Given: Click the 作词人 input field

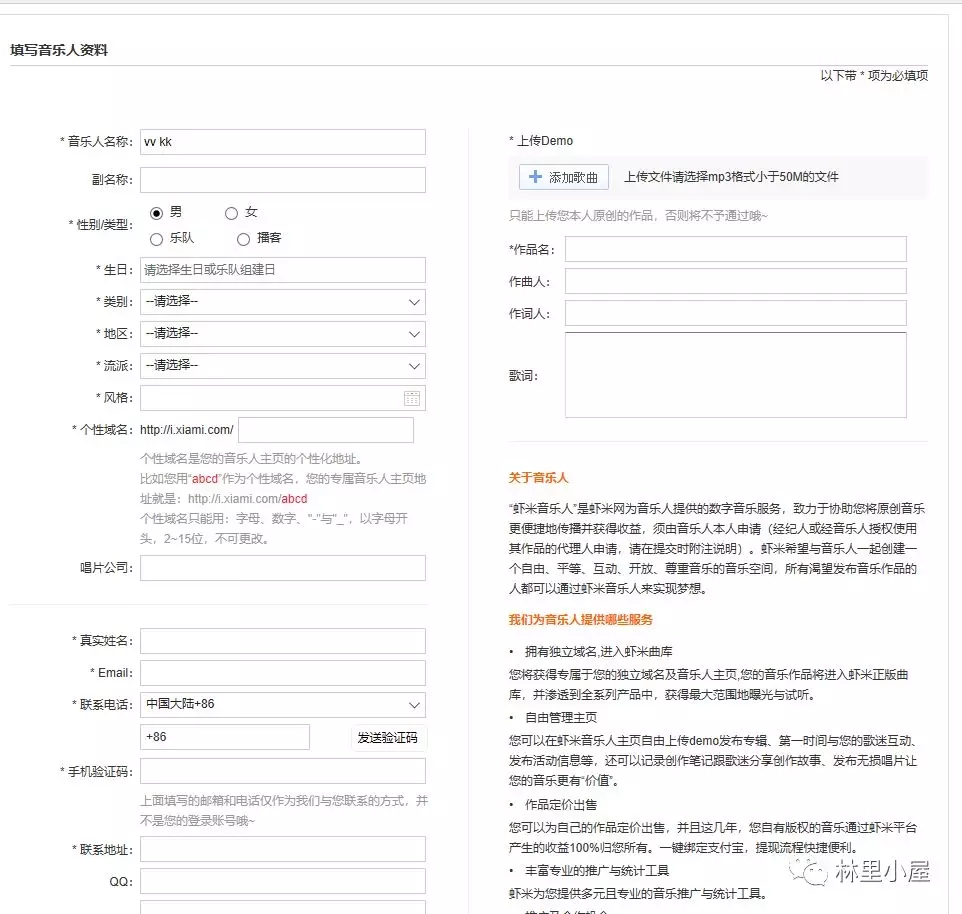Looking at the screenshot, I should [736, 313].
